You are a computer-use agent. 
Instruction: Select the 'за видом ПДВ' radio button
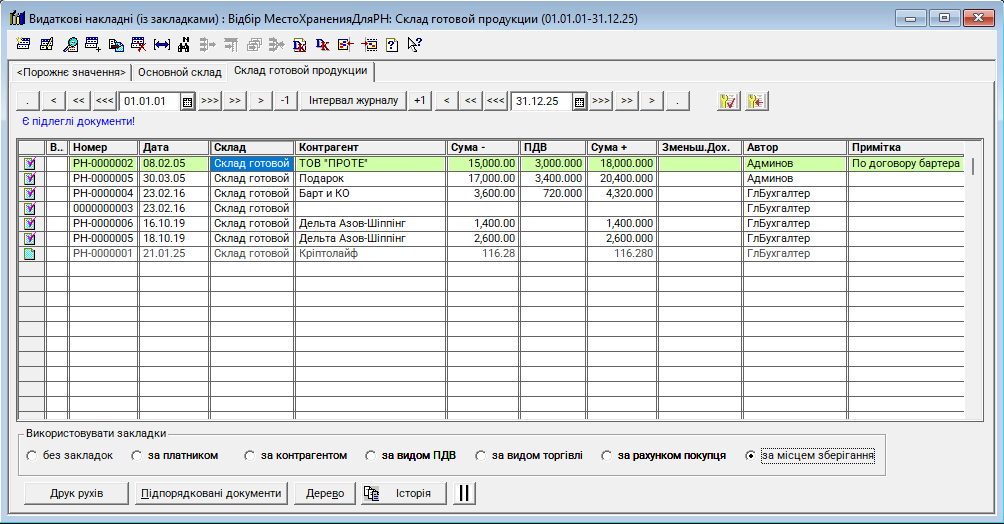tap(372, 456)
